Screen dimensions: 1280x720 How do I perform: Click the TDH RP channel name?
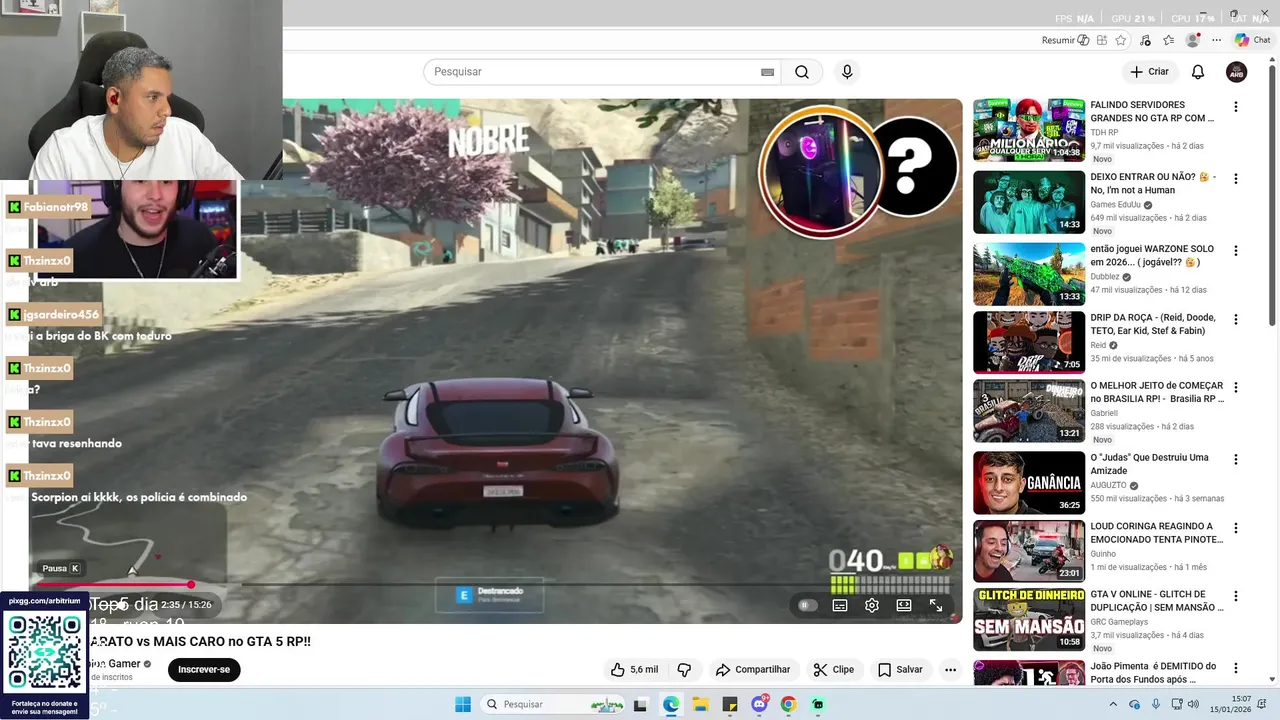point(1104,132)
